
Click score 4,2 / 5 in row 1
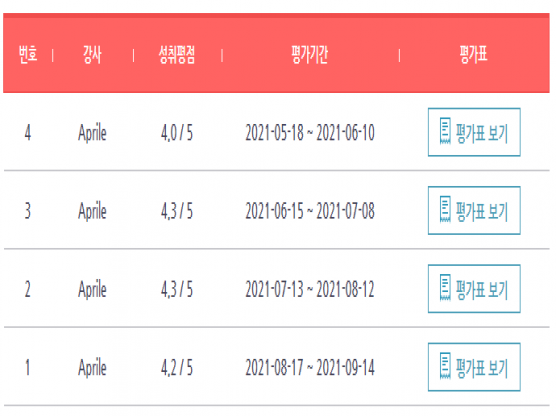pyautogui.click(x=177, y=368)
